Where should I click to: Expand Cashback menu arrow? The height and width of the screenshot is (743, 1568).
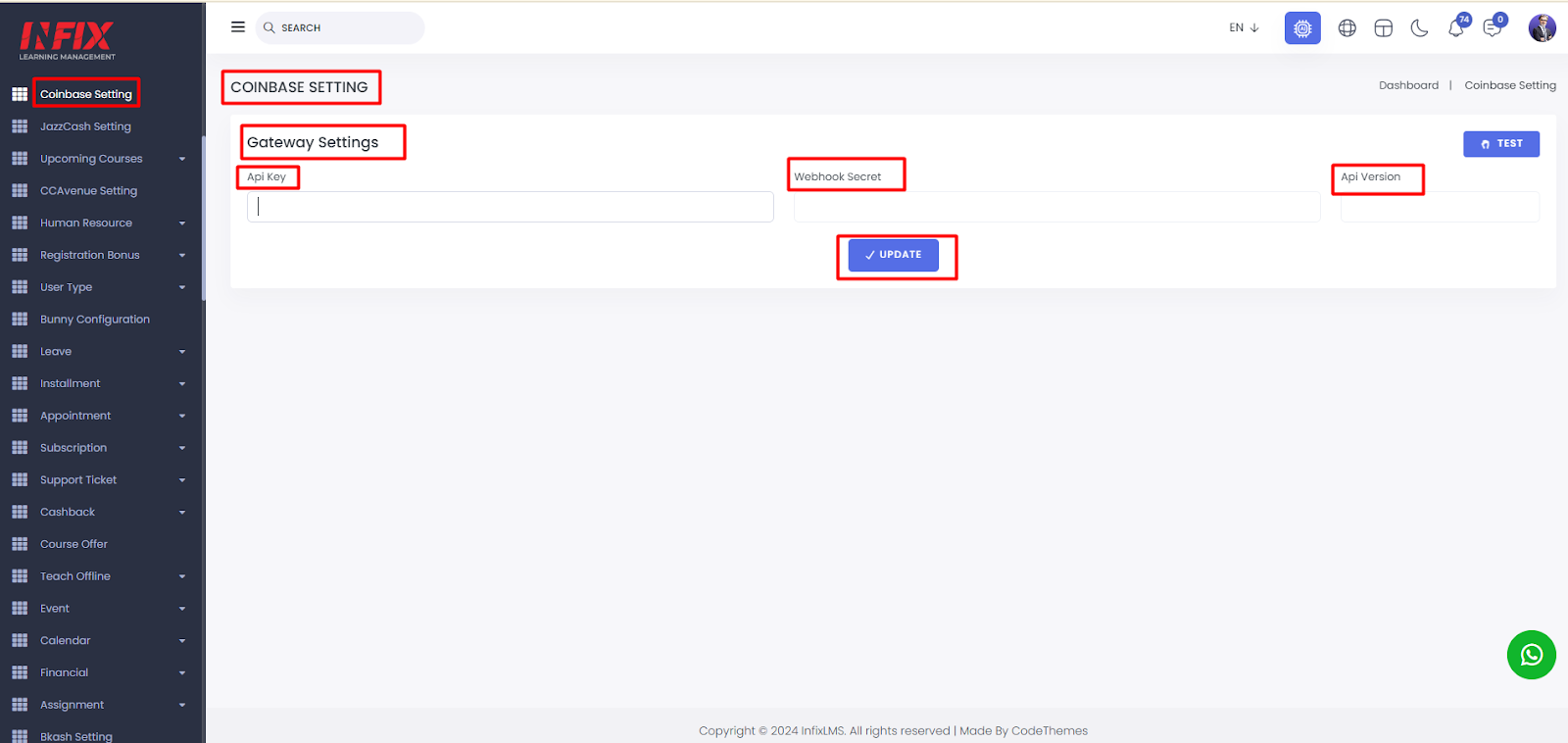point(182,513)
